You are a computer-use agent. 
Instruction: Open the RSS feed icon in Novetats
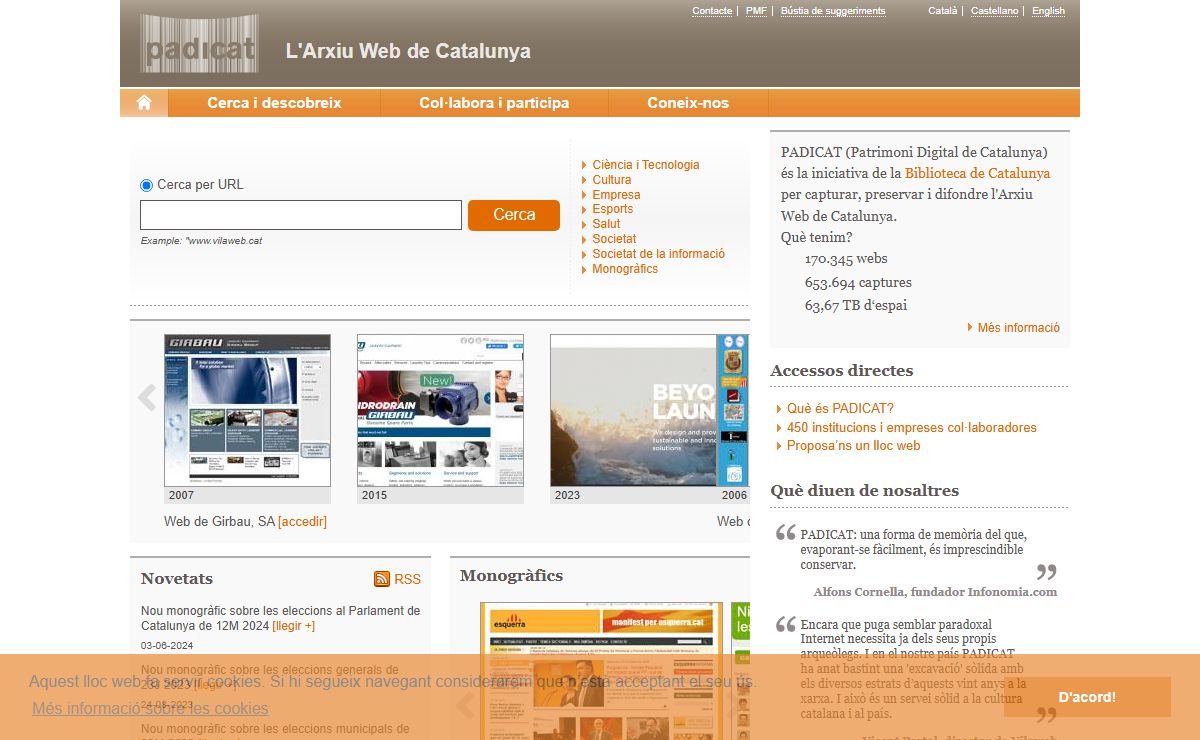[x=382, y=579]
